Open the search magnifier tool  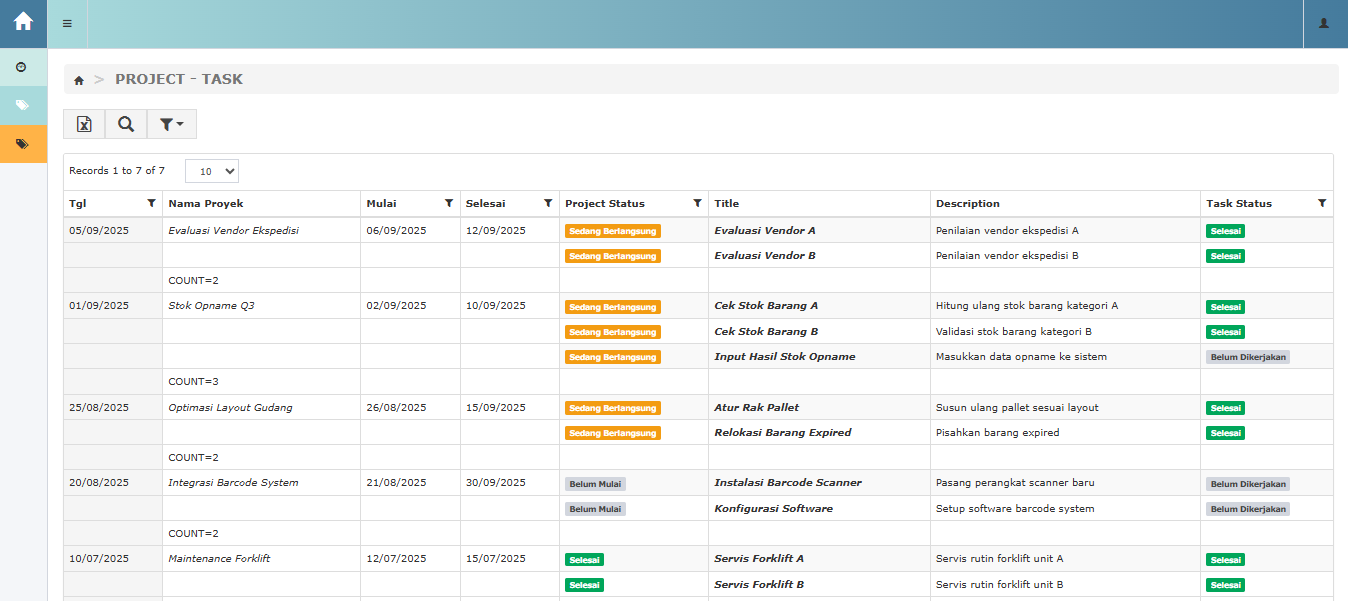coord(126,124)
